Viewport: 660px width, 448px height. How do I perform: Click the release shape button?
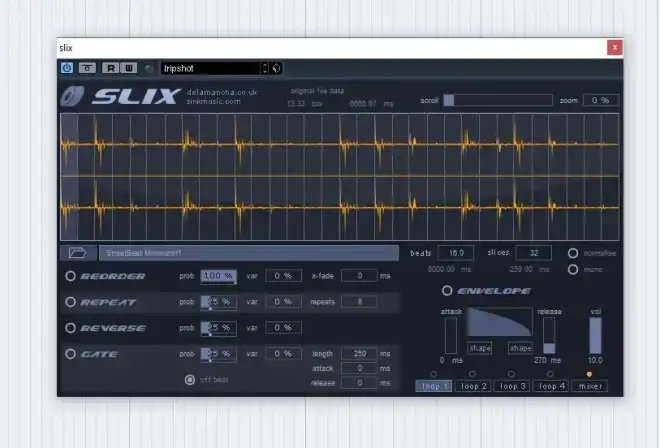(x=520, y=348)
